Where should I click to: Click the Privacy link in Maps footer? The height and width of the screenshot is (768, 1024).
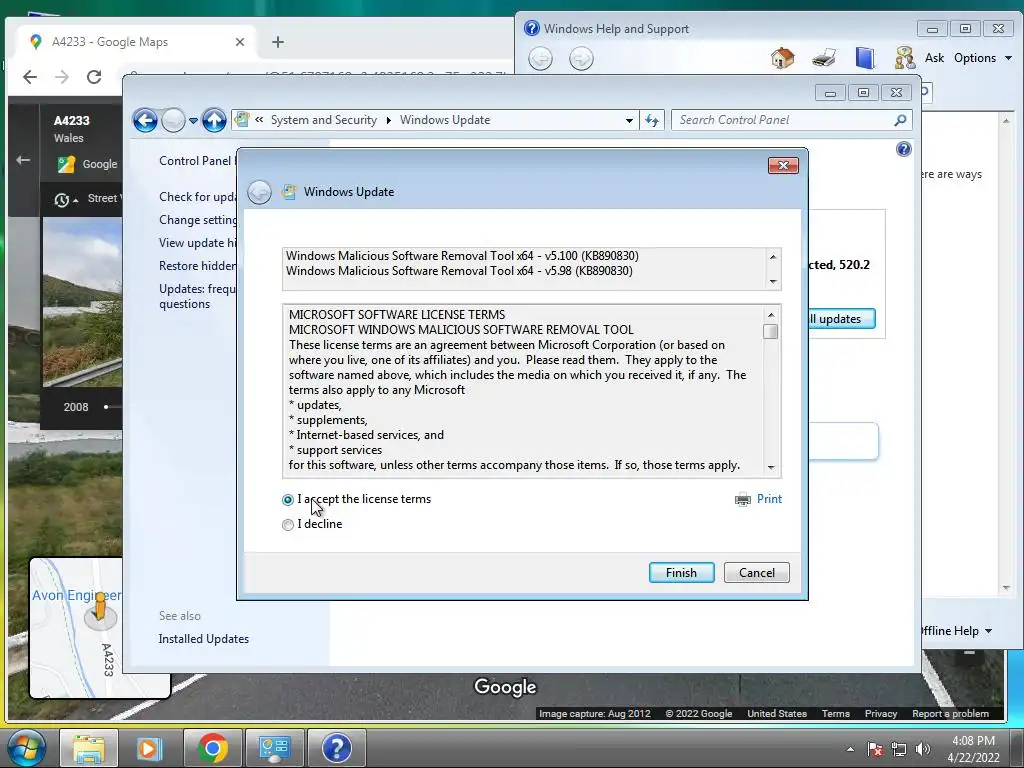[880, 713]
